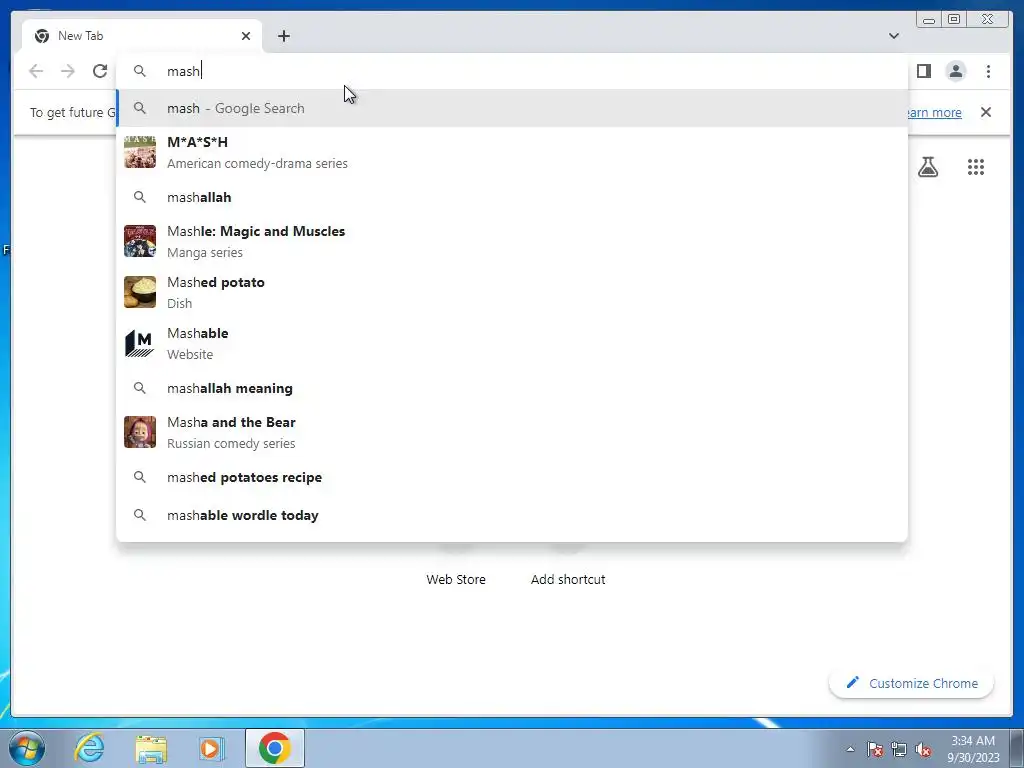Dismiss the info bar with the X
The height and width of the screenshot is (768, 1024).
[985, 112]
